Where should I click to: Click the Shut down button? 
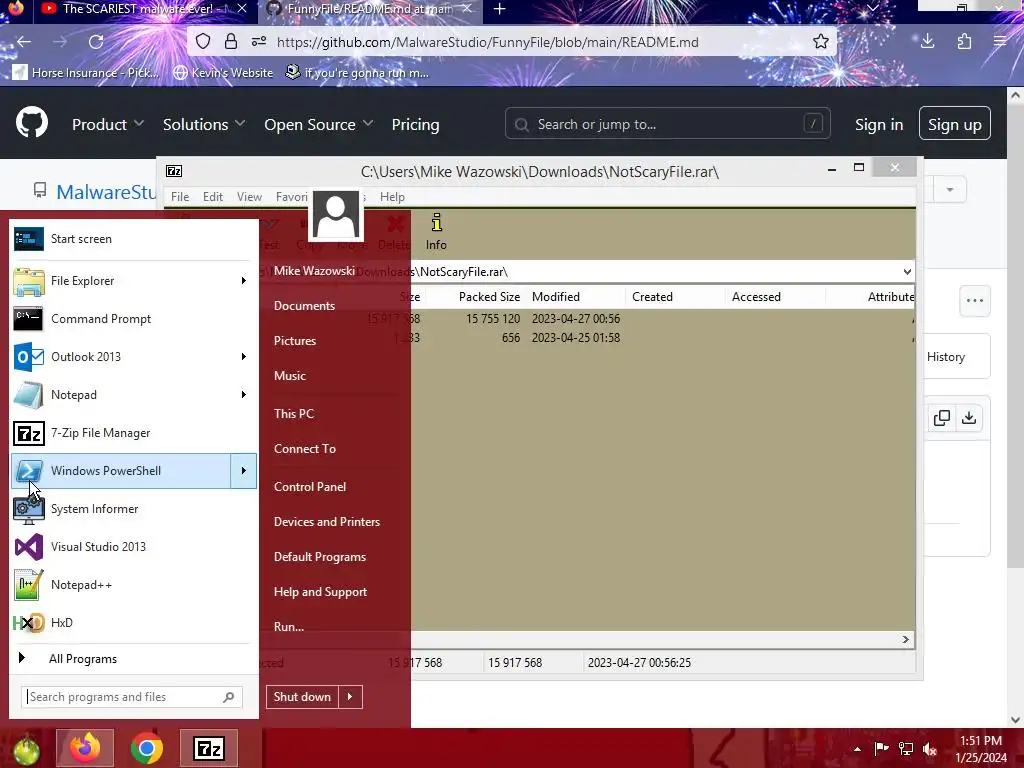click(302, 697)
